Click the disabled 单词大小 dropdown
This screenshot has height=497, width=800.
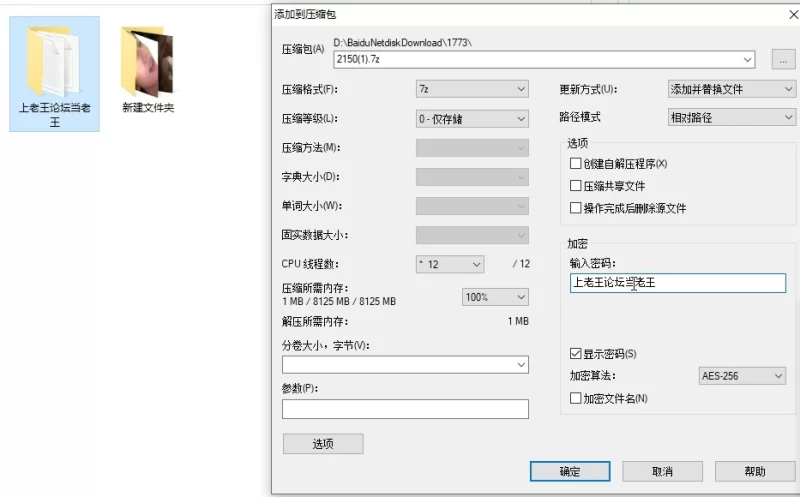point(472,206)
